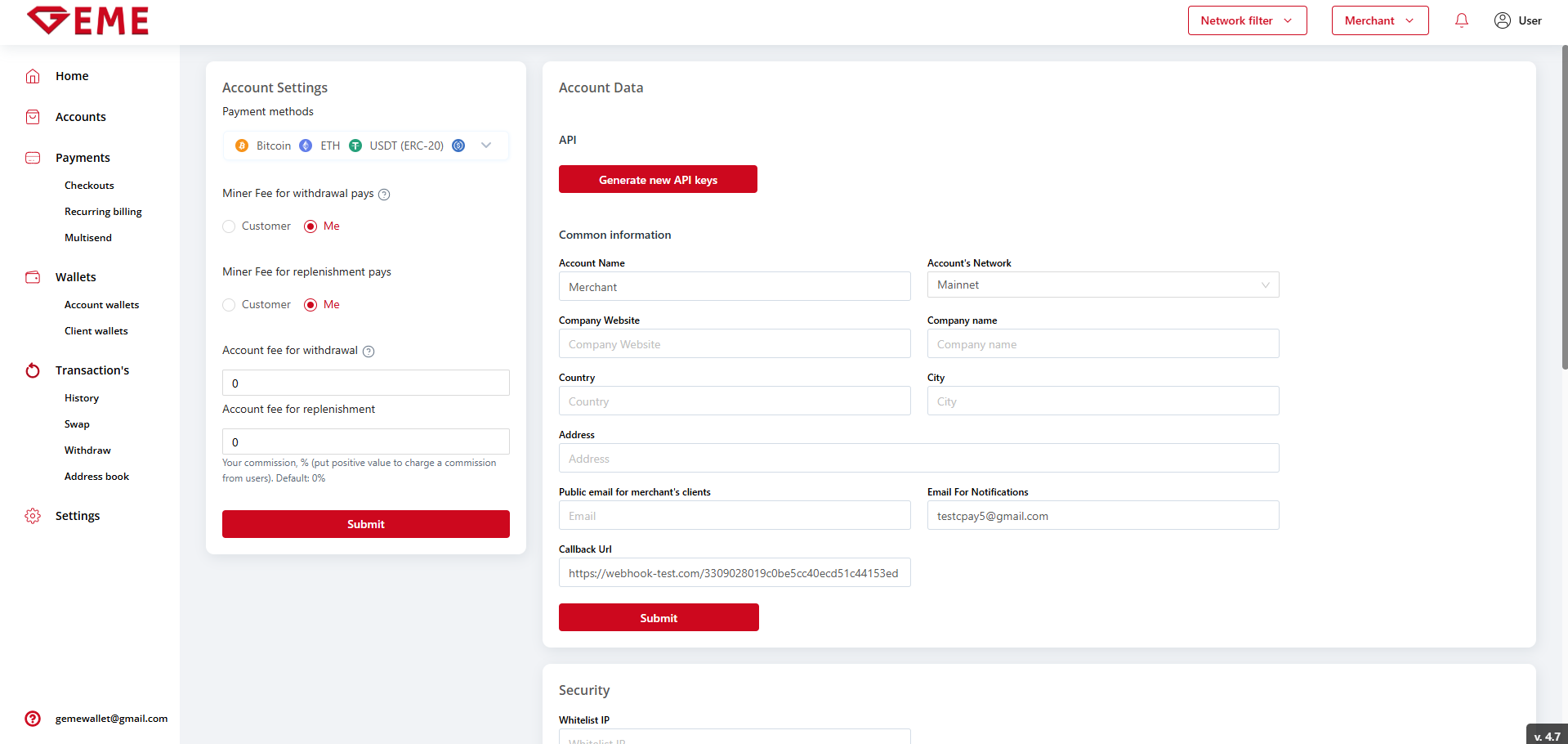Click the Home icon in sidebar

pyautogui.click(x=33, y=76)
